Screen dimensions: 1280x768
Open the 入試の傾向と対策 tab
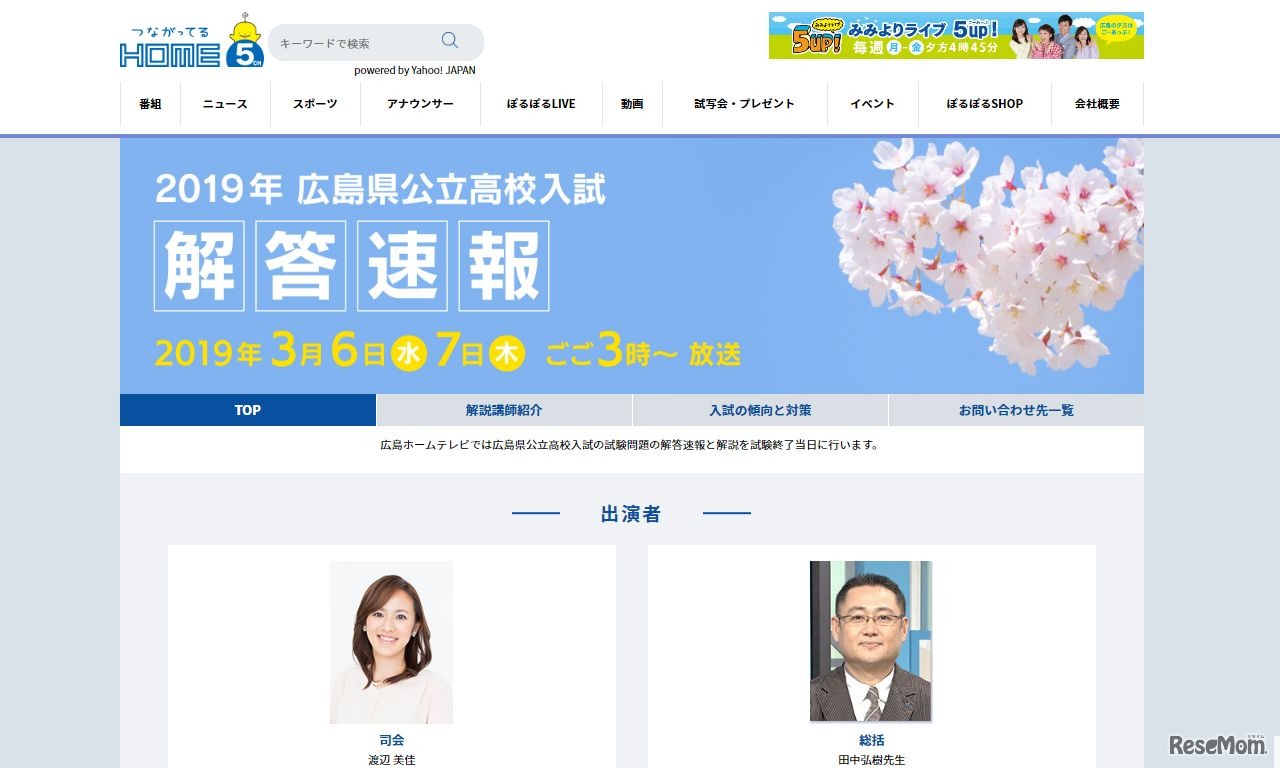759,409
